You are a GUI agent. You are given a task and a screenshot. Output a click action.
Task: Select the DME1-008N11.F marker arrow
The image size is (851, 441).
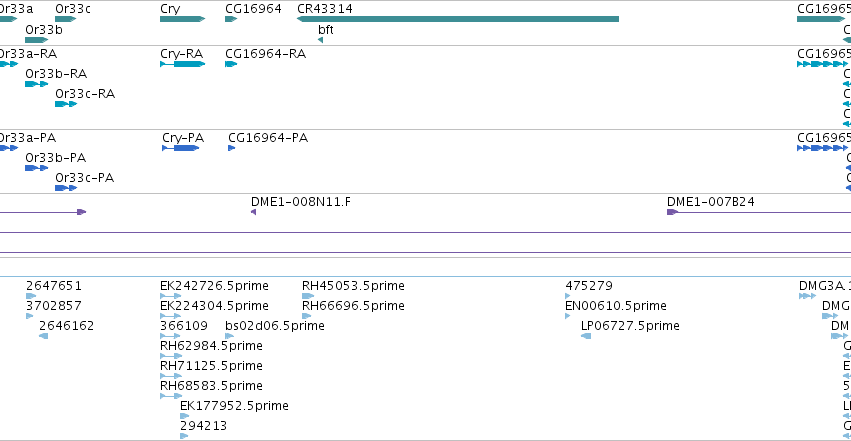pos(253,212)
